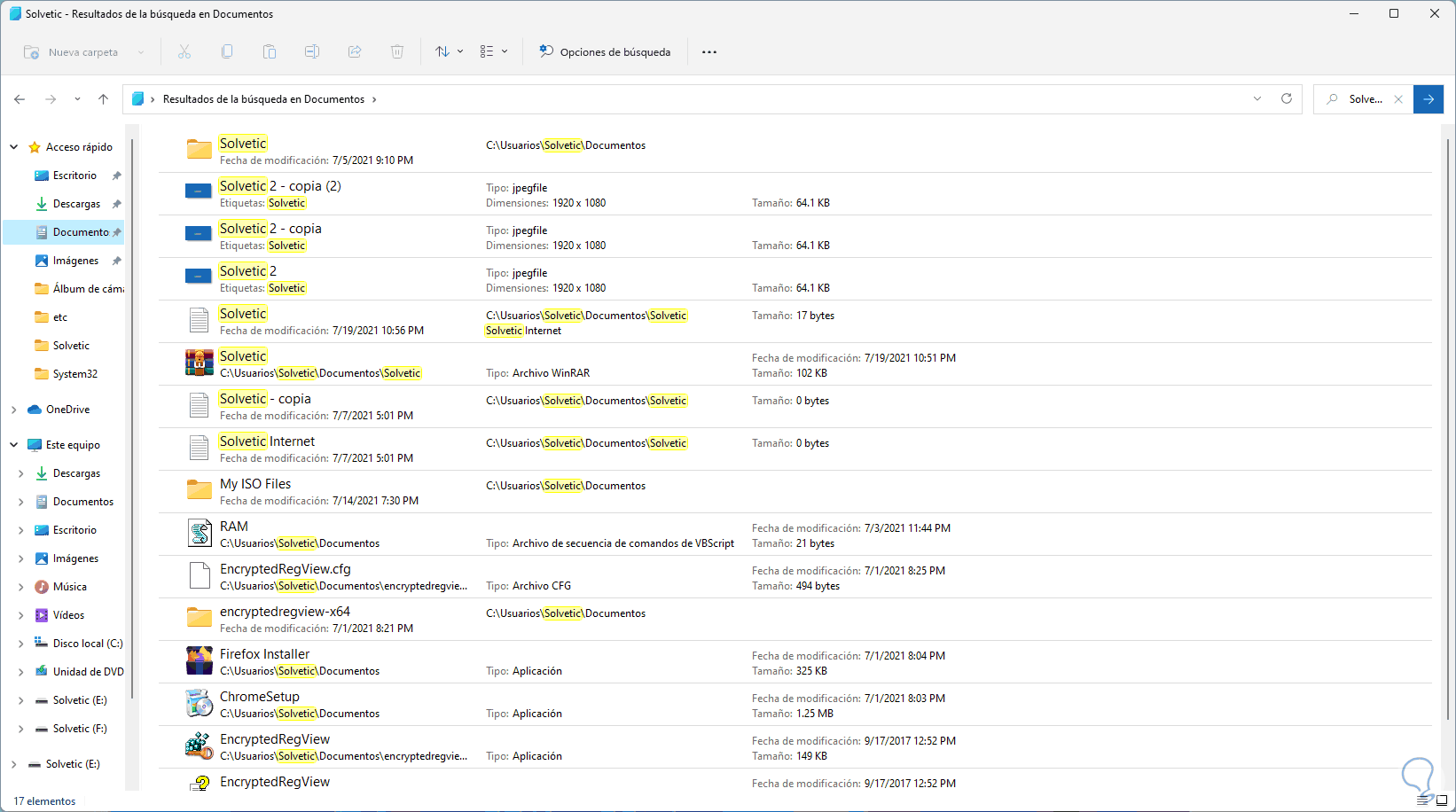The height and width of the screenshot is (812, 1456).
Task: Click the search go arrow button
Action: (x=1429, y=99)
